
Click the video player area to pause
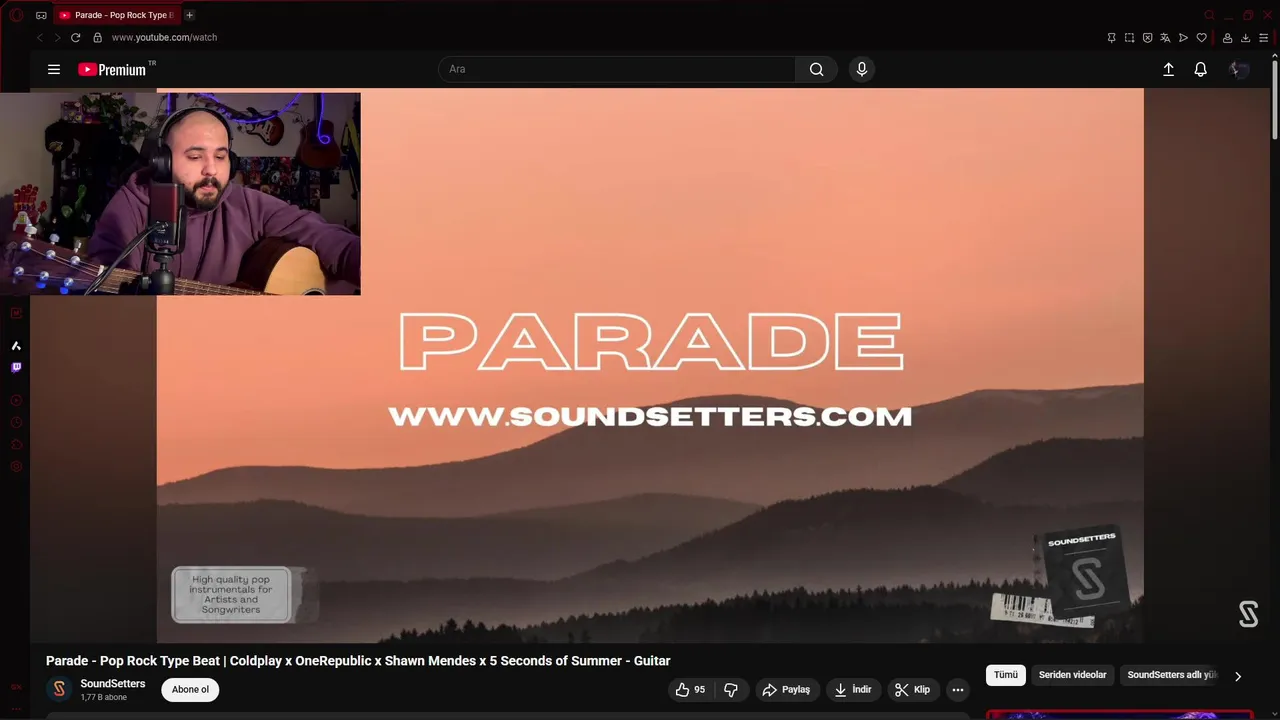[650, 365]
